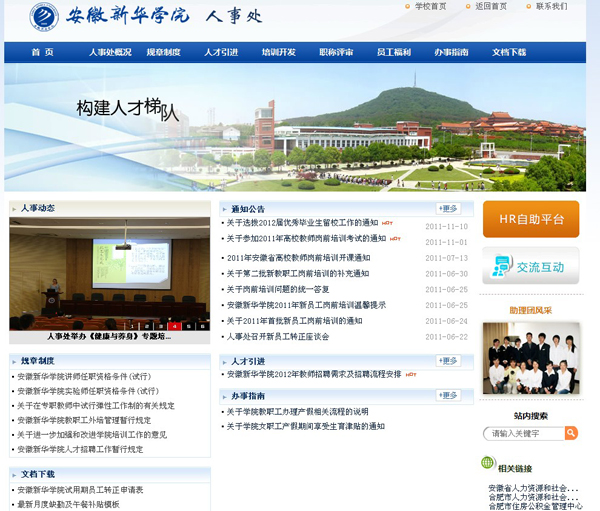Viewport: 600px width, 511px height.
Task: Open the 返回首页 link at top
Action: [x=490, y=7]
